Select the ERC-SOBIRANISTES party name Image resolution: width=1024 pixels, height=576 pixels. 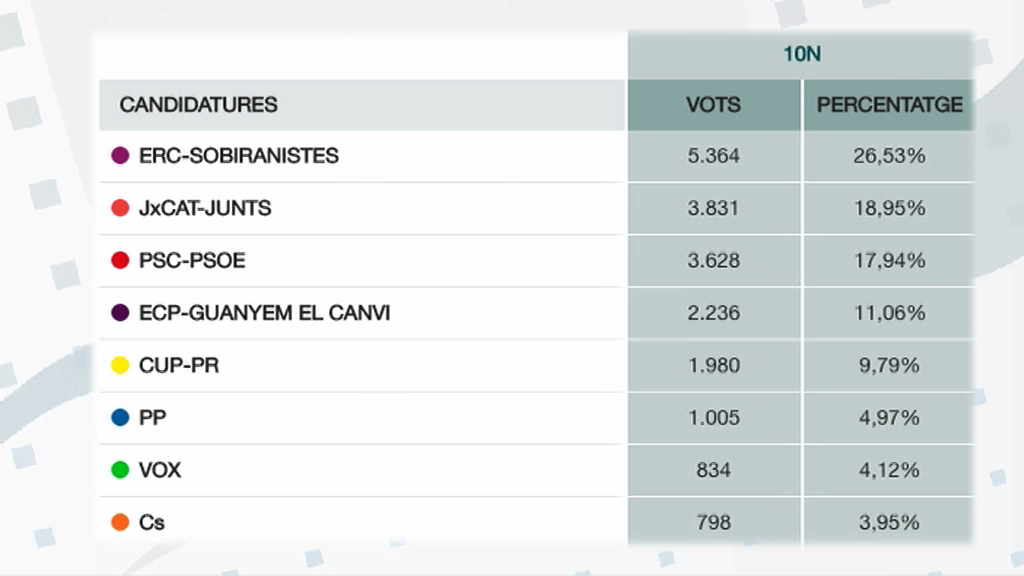tap(239, 155)
